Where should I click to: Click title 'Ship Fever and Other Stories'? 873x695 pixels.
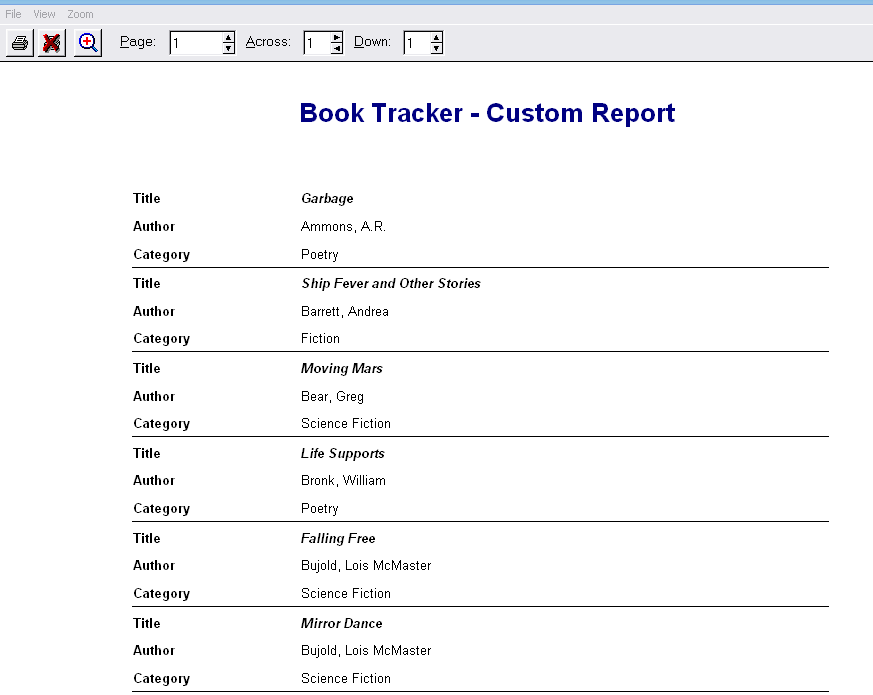(391, 283)
